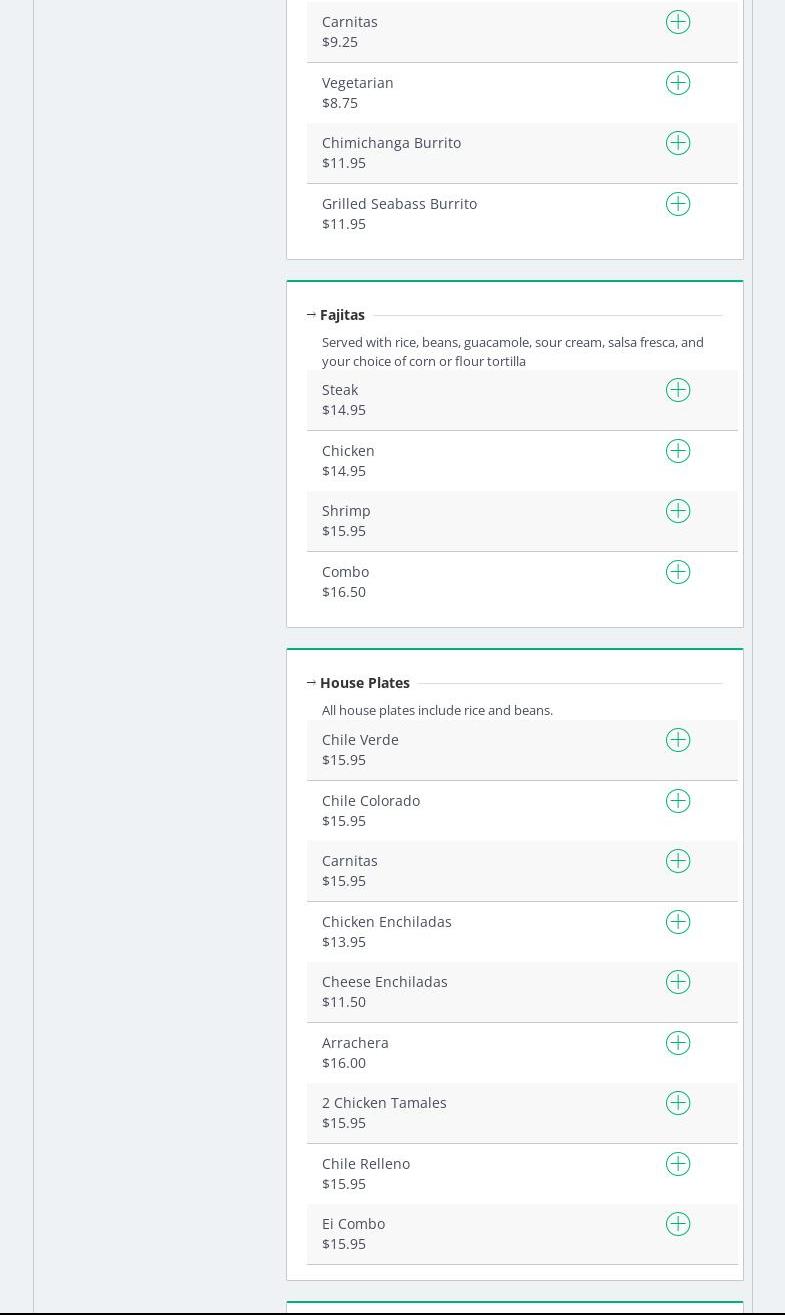Add Carnitas burrito for $9.25
This screenshot has width=785, height=1315.
678,22
